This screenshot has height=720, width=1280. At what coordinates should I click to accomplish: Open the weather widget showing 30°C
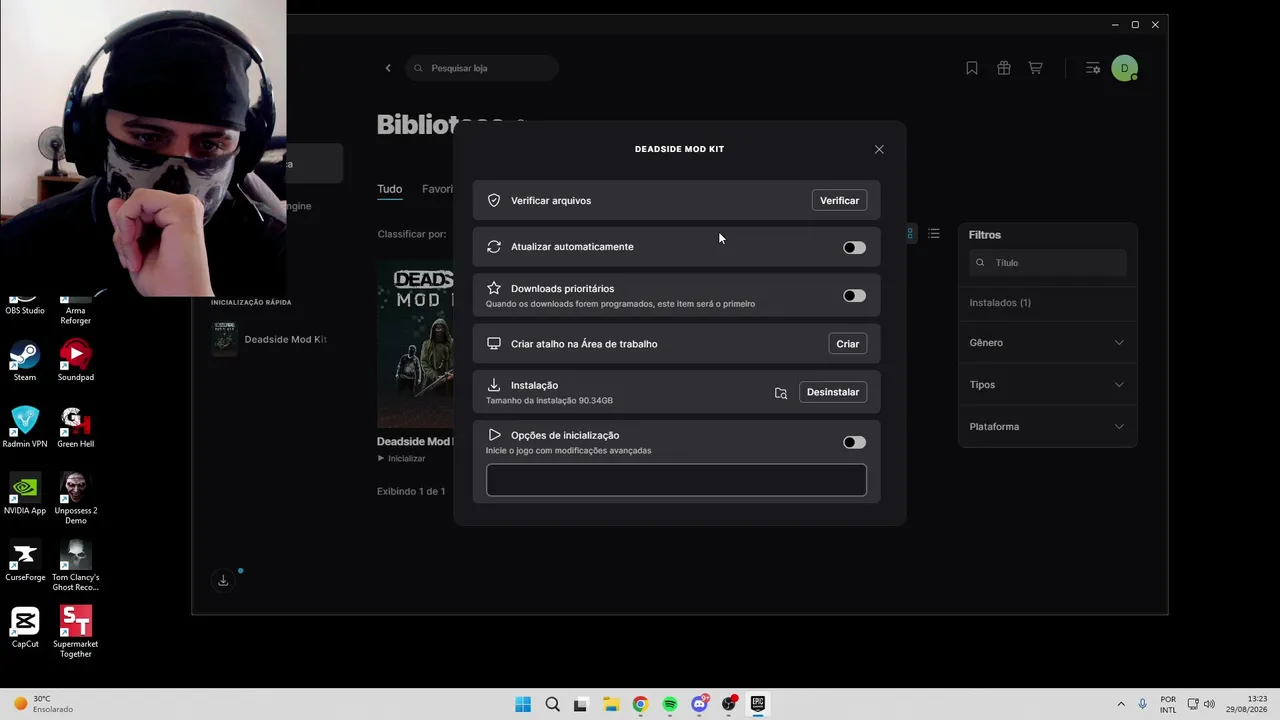click(x=42, y=704)
